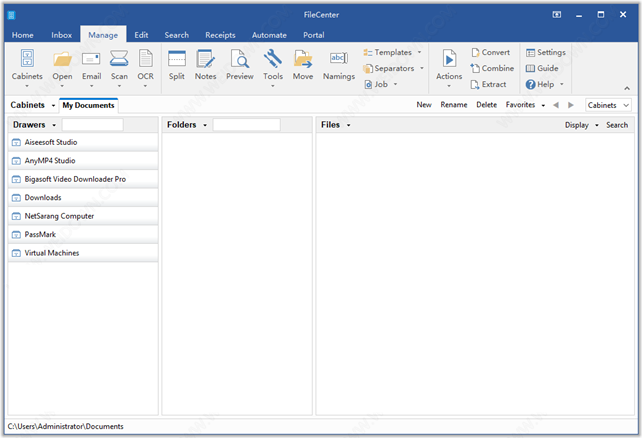Open the Cabinets label dropdown arrow
The image size is (642, 438).
pyautogui.click(x=53, y=106)
